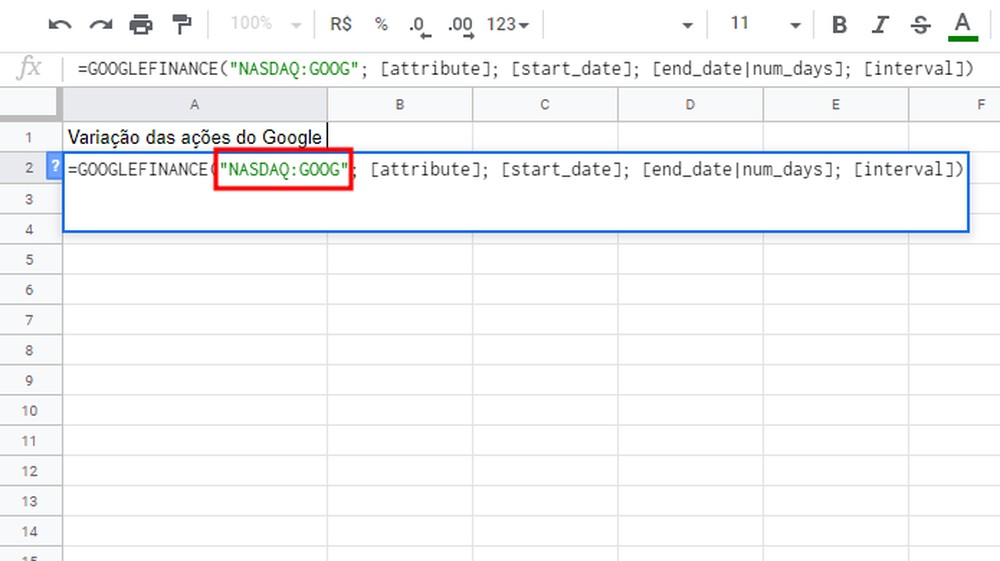
Task: Select row 8 header
Action: point(29,350)
